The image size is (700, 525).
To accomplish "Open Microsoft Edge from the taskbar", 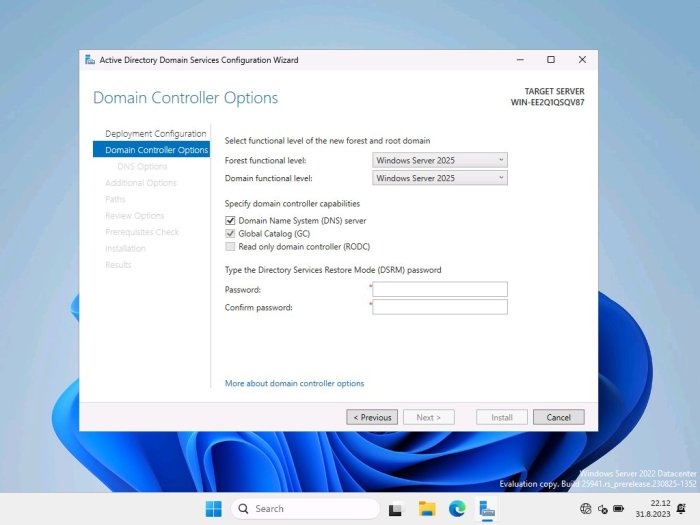I will [x=457, y=508].
